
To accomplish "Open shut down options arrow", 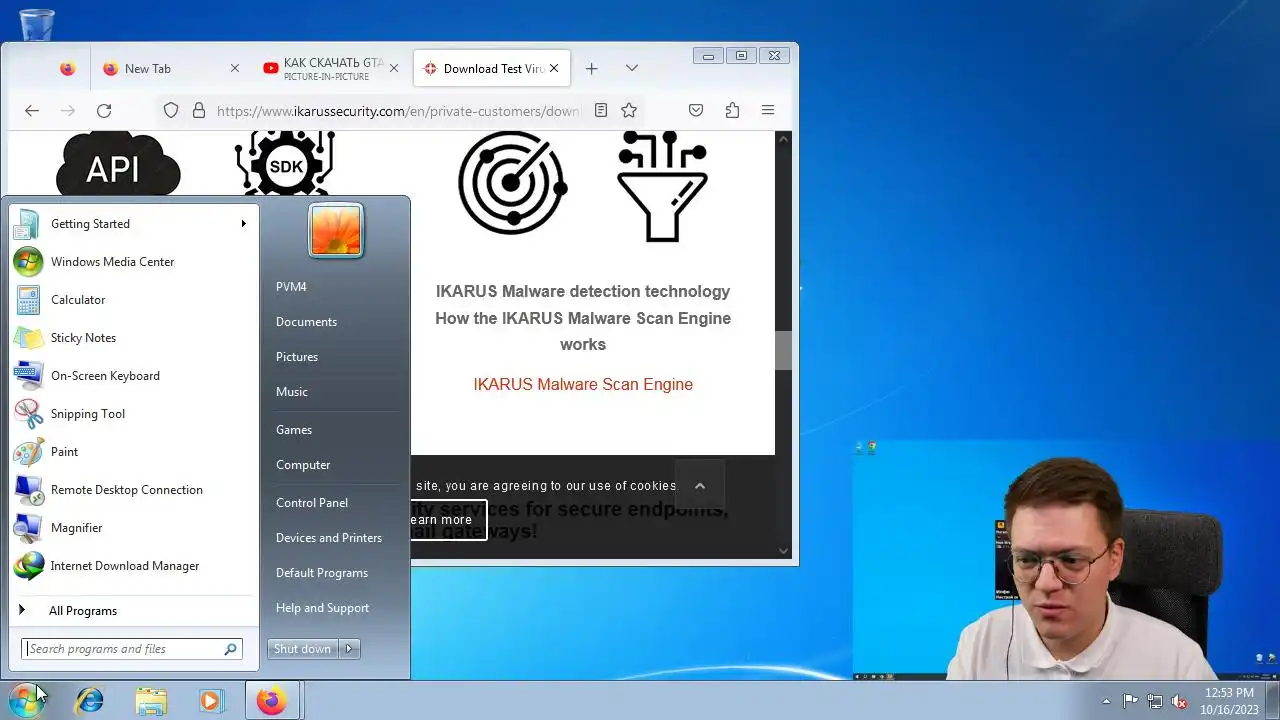I will [x=349, y=649].
